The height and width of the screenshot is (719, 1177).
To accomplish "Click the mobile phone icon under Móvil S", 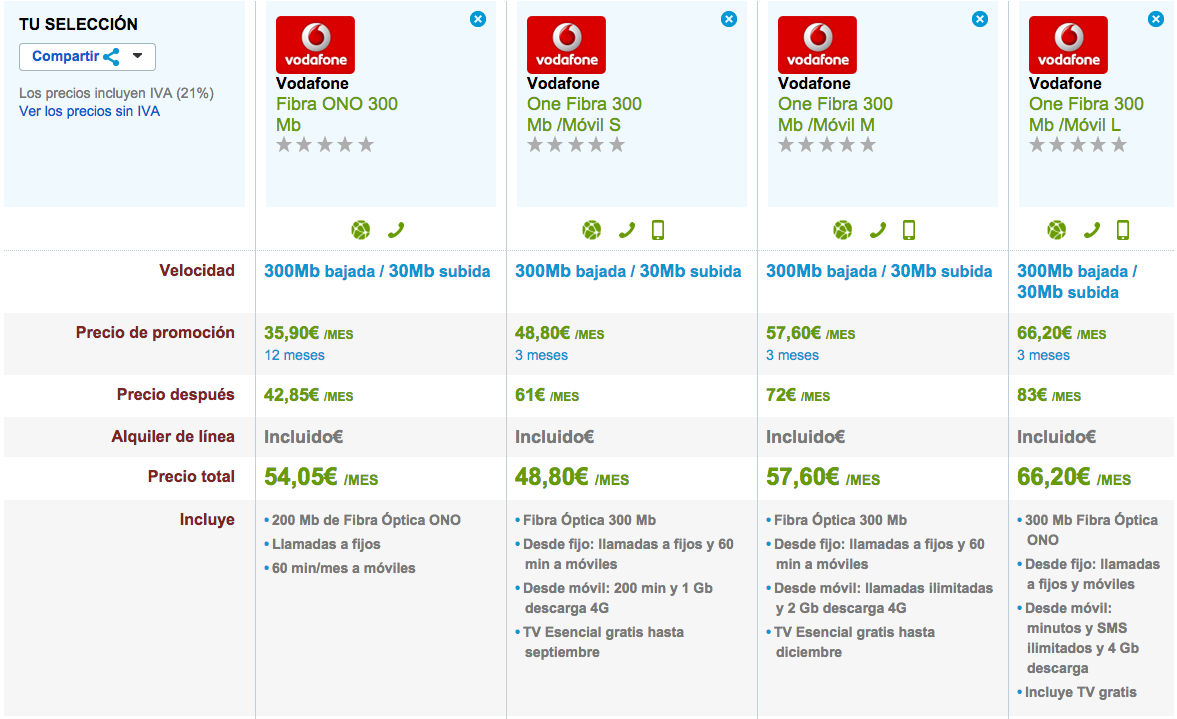I will coord(658,230).
